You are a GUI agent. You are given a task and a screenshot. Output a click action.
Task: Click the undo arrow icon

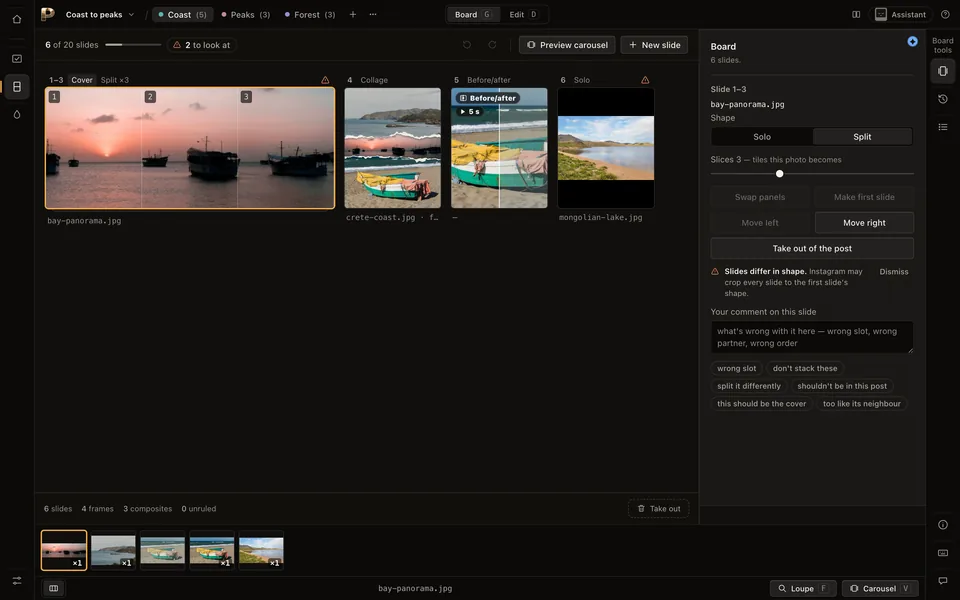coord(467,45)
